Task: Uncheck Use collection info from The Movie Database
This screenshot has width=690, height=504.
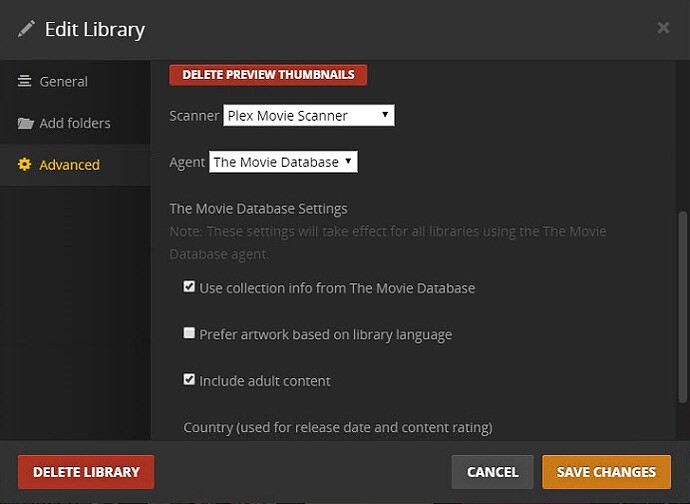Action: pyautogui.click(x=189, y=287)
